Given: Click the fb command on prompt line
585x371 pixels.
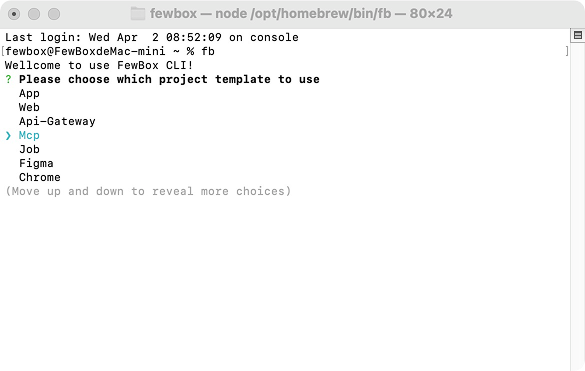Looking at the screenshot, I should pos(208,51).
